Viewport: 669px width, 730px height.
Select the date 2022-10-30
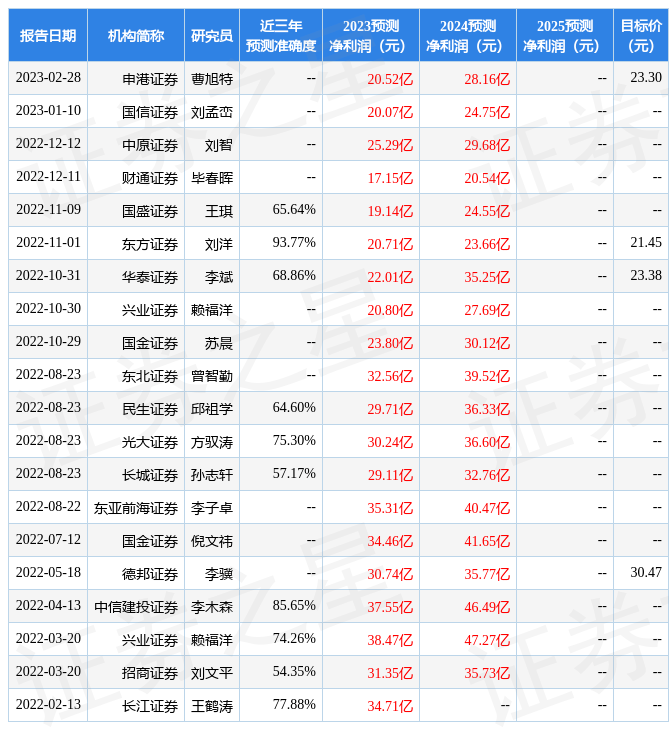click(x=48, y=309)
